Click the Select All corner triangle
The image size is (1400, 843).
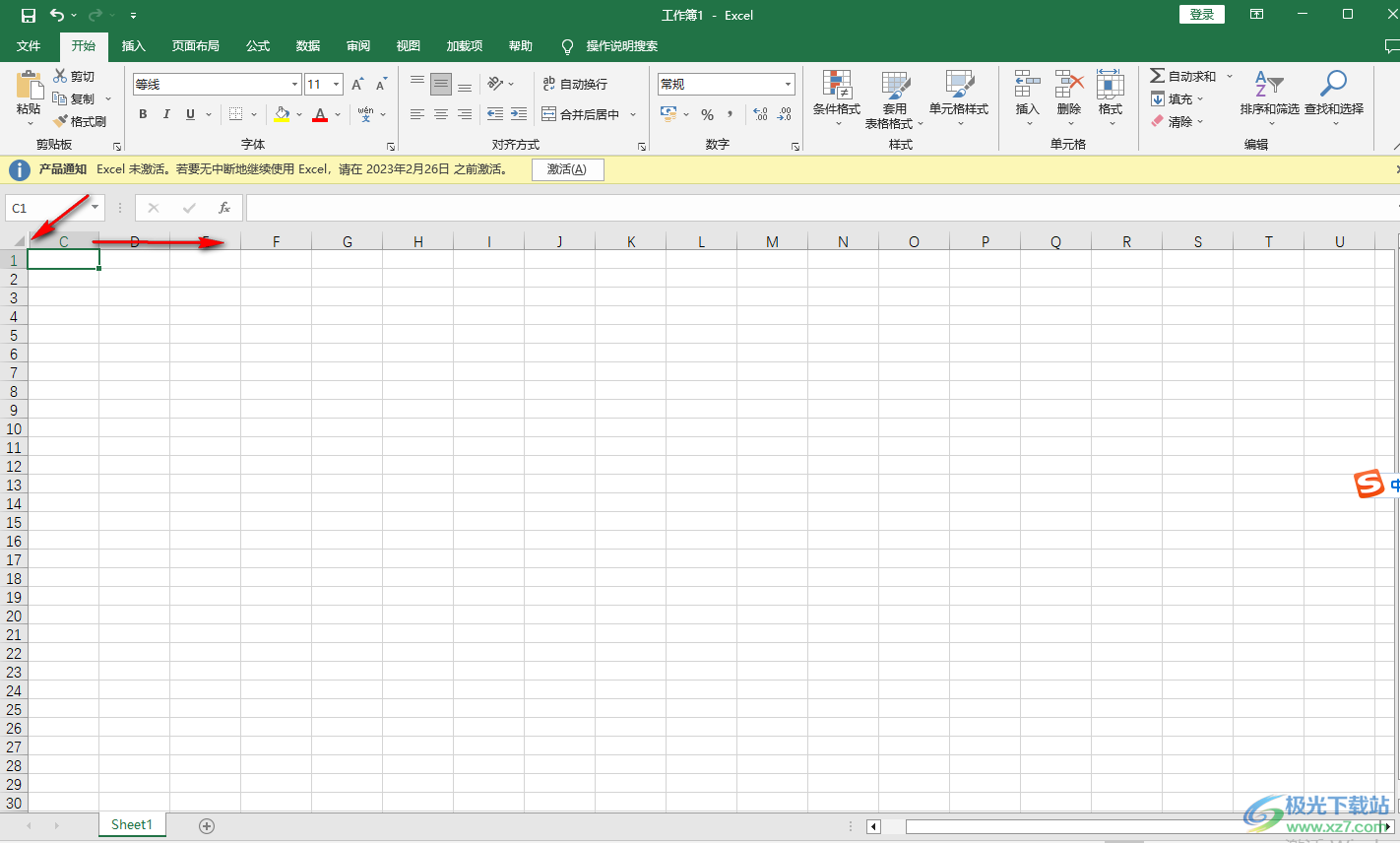coord(19,240)
